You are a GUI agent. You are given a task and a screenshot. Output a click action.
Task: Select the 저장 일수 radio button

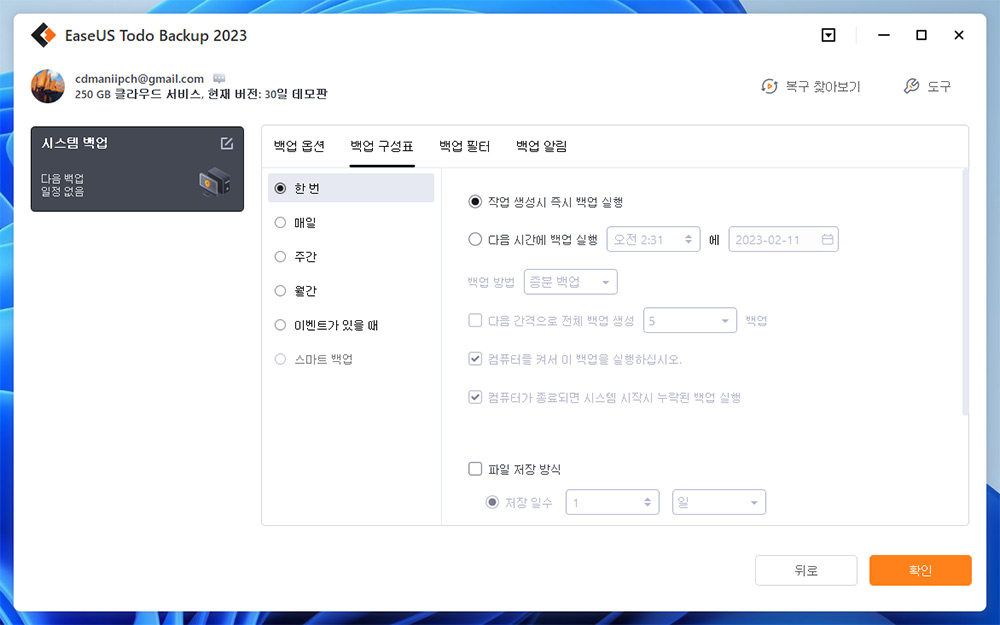click(x=492, y=503)
